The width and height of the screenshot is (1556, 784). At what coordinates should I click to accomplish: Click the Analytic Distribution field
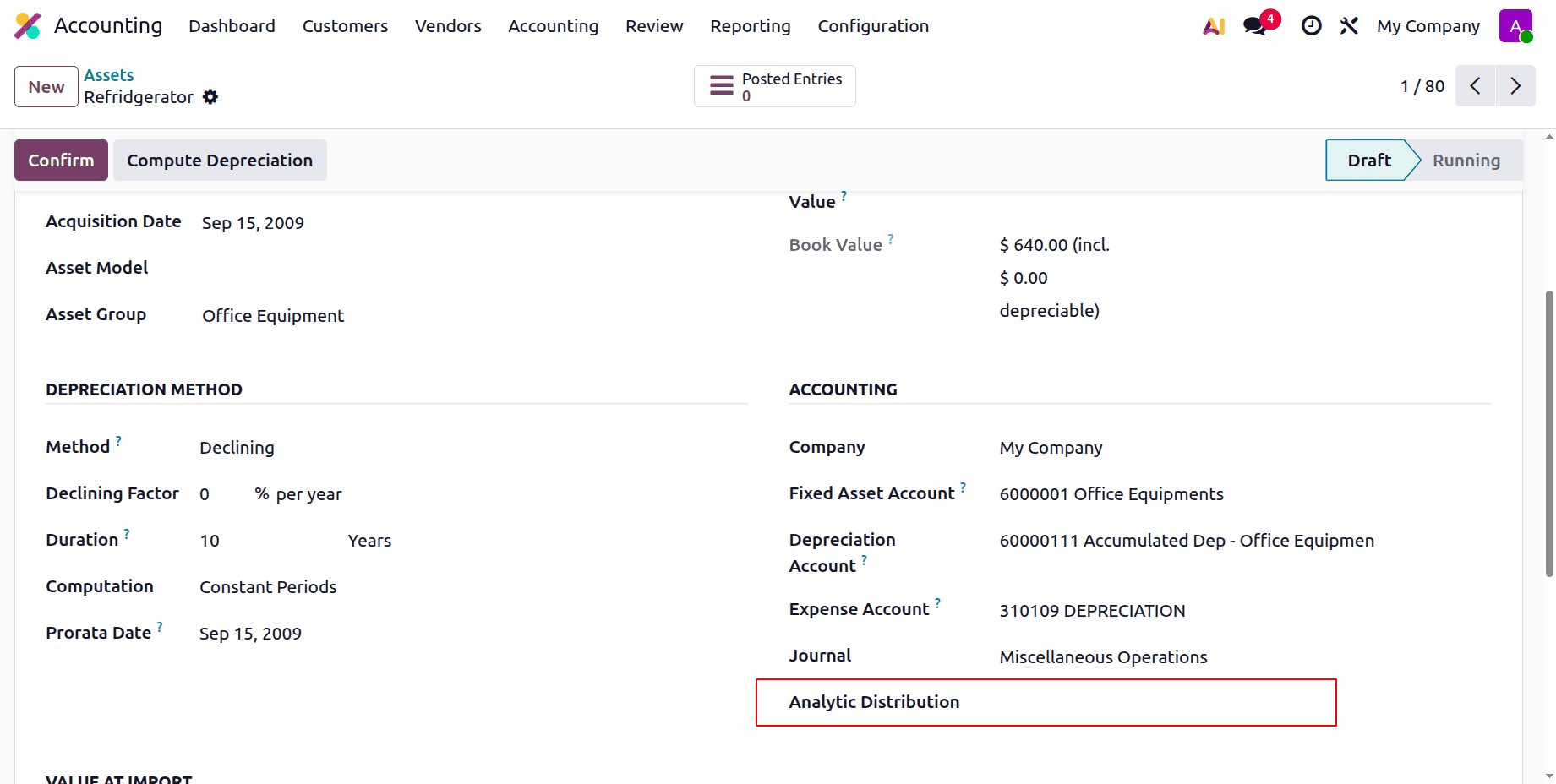click(x=1245, y=702)
